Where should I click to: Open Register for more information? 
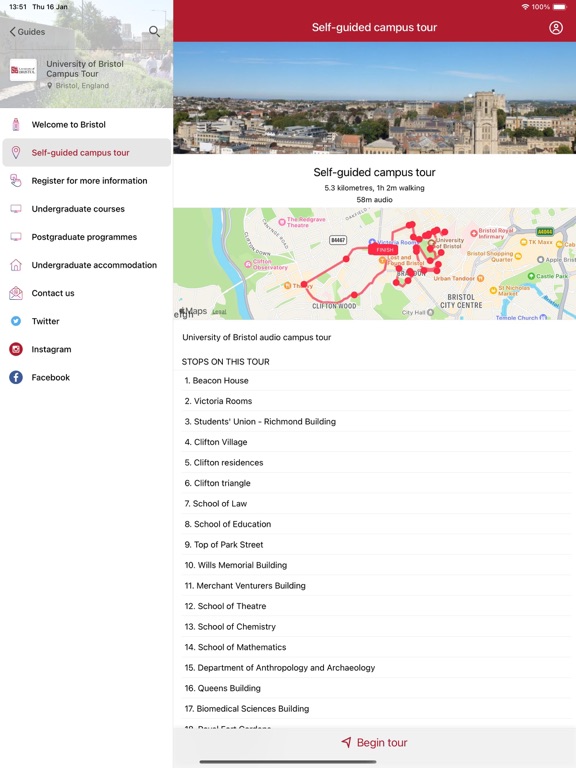[x=87, y=181]
